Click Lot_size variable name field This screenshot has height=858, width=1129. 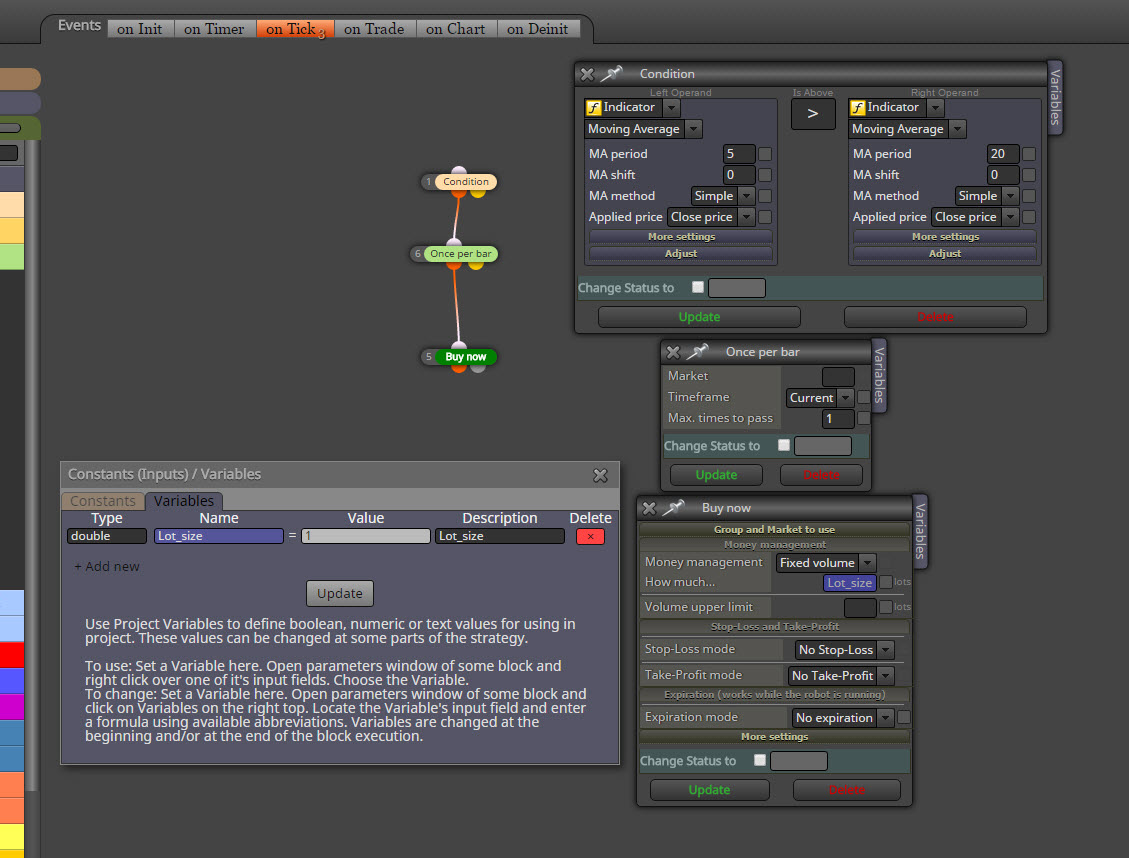[219, 536]
